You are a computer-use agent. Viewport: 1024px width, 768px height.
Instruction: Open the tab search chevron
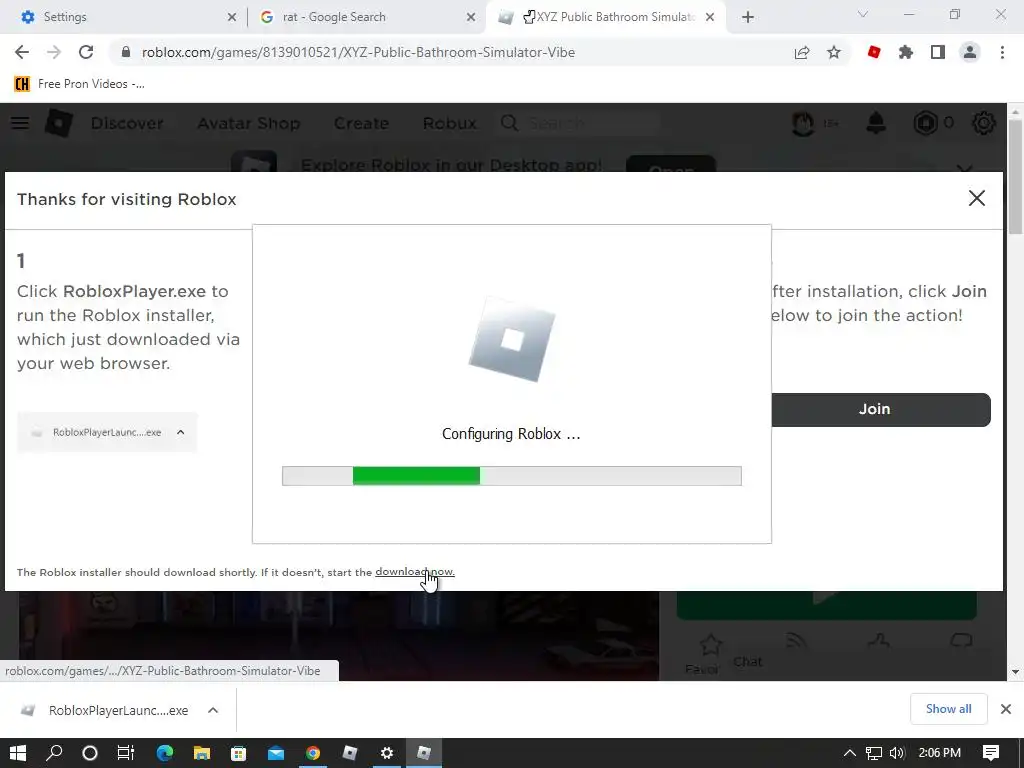pyautogui.click(x=863, y=14)
